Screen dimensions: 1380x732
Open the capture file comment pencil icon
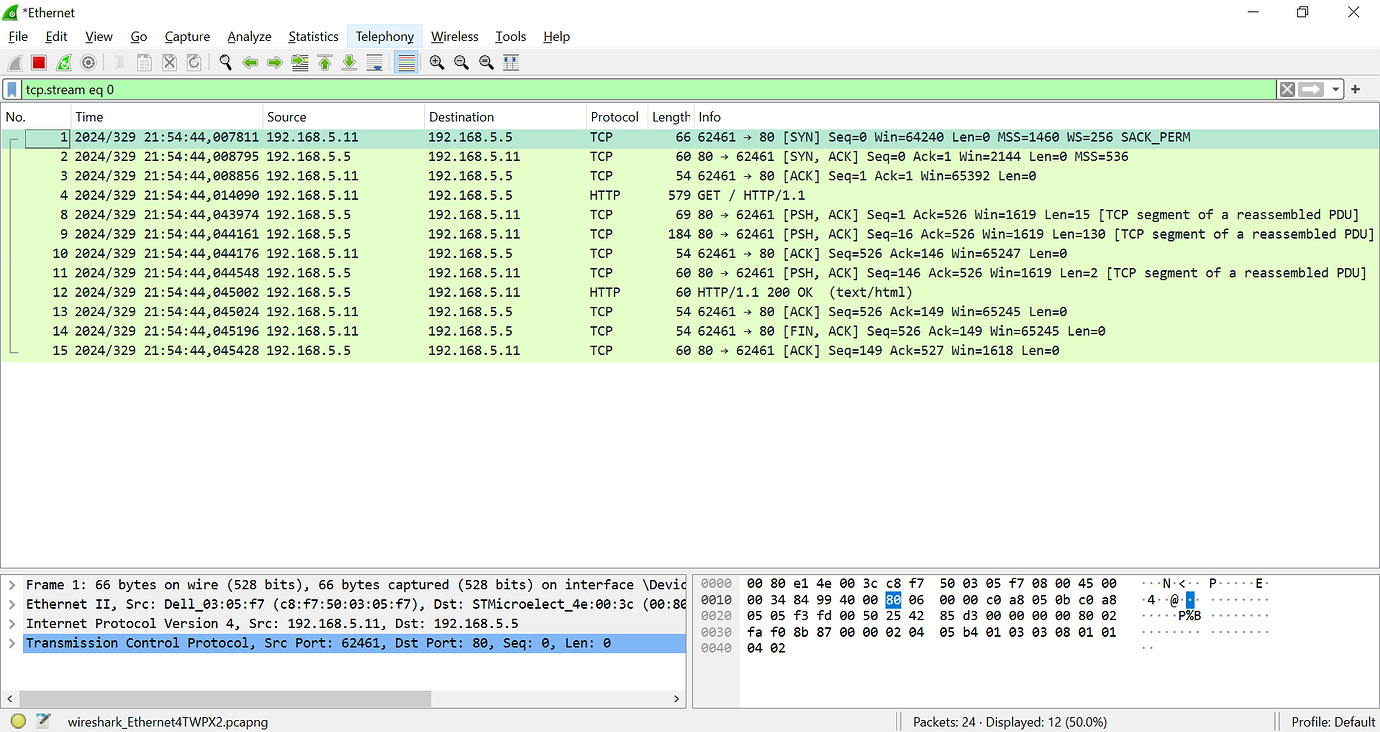42,721
